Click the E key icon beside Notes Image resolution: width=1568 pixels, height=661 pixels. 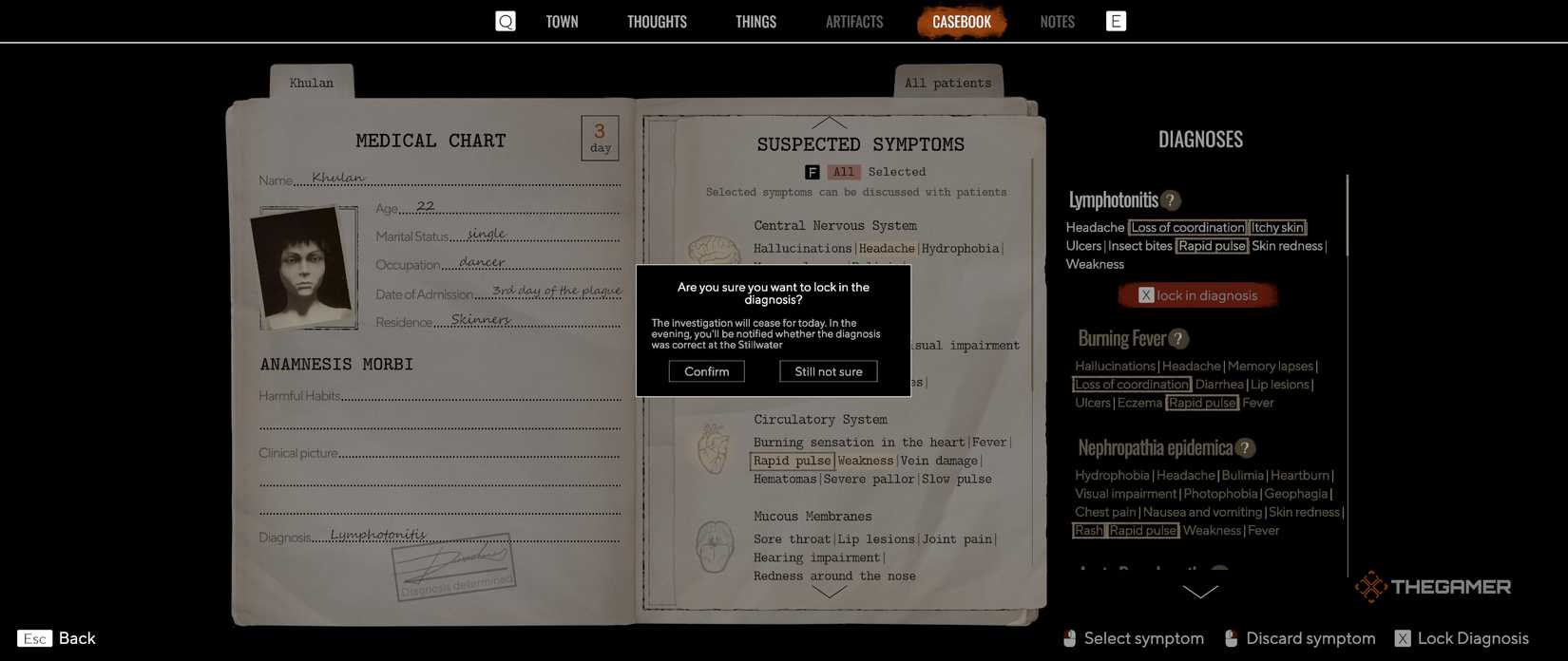point(1116,21)
